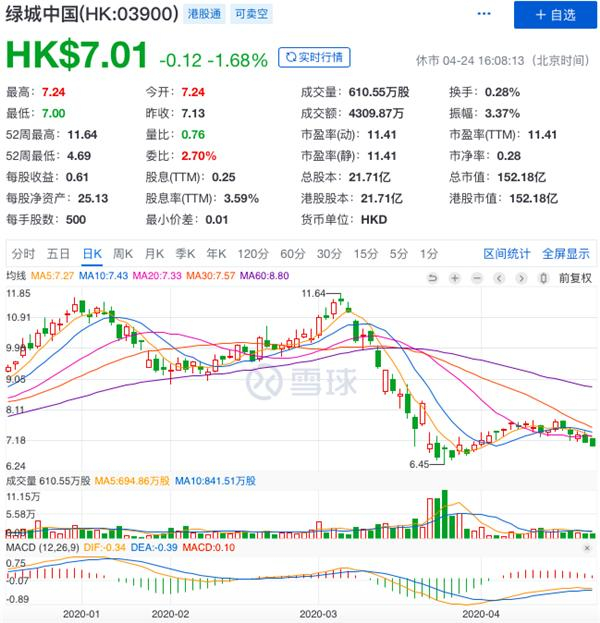Select the 年K chart tab

click(x=216, y=253)
